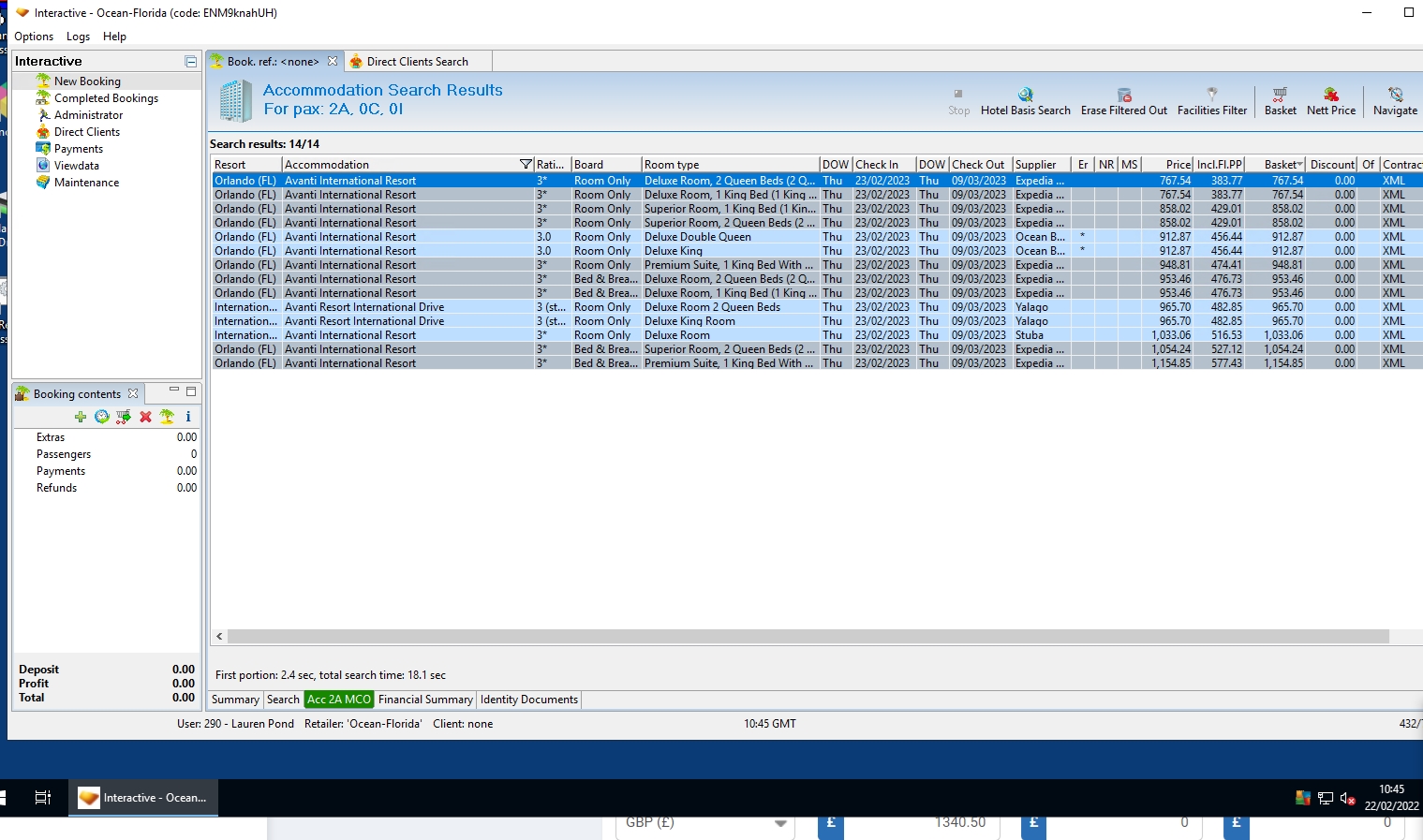Open Payments in the Interactive tree
Screen dimensions: 1423x840
(79, 149)
